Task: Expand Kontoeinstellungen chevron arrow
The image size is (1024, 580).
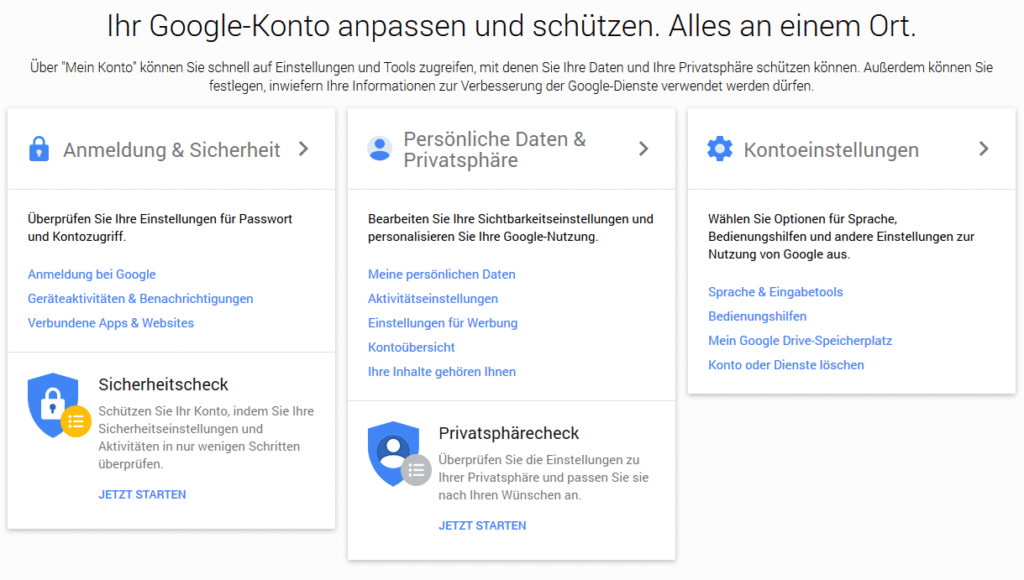Action: (984, 149)
